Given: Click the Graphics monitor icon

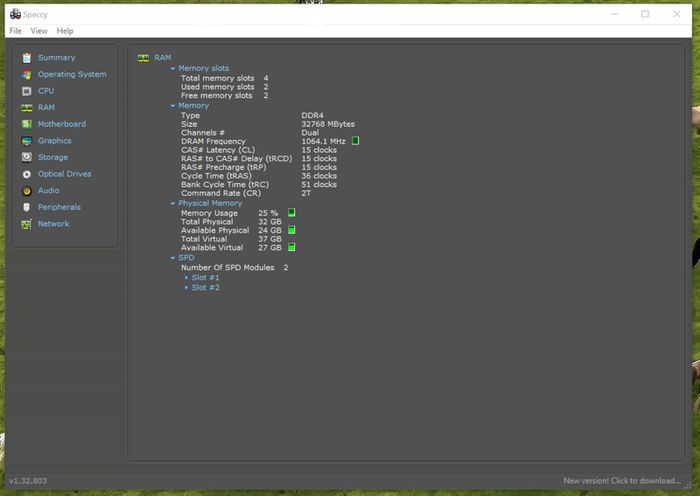Looking at the screenshot, I should [27, 141].
